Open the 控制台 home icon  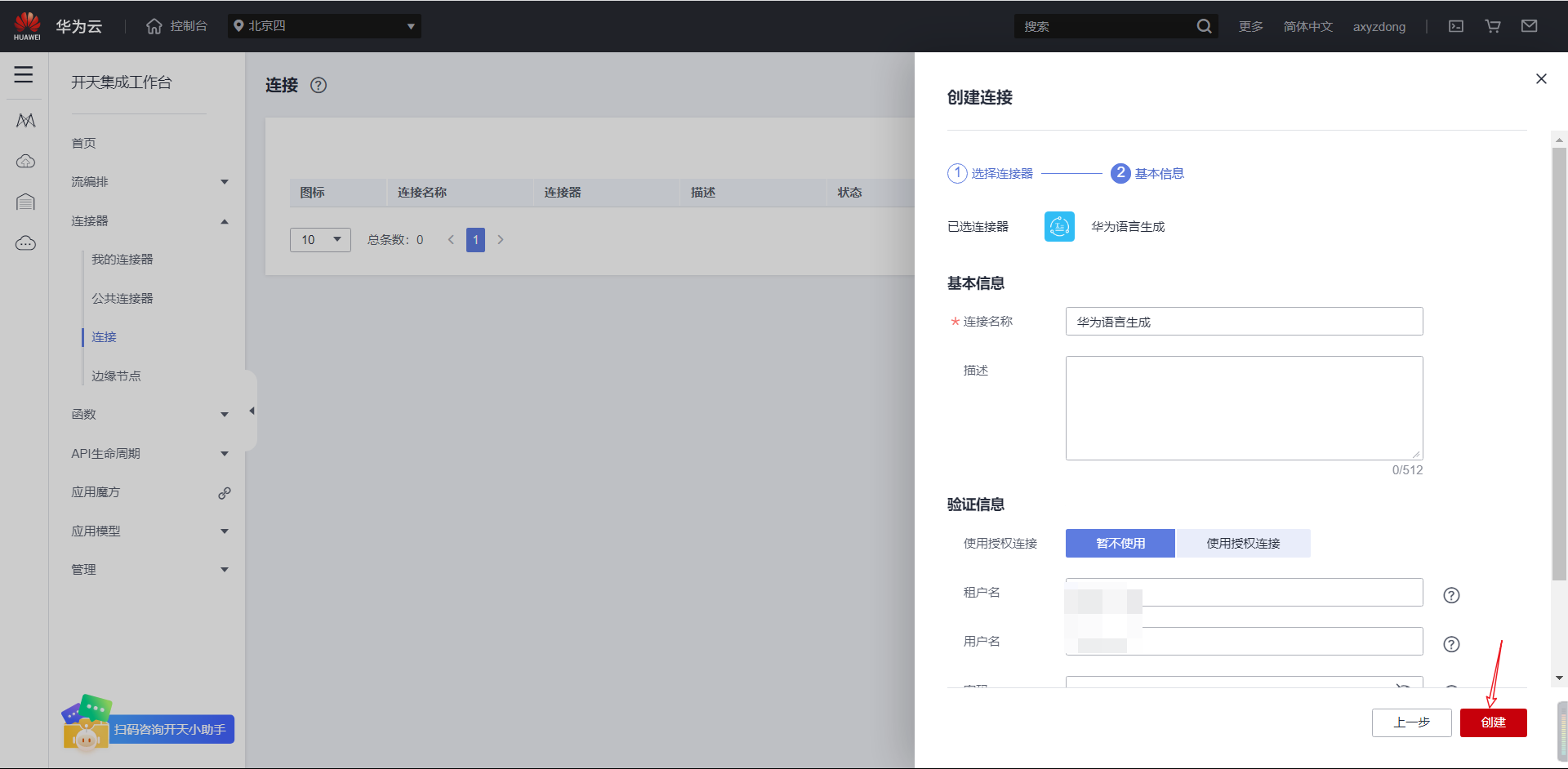click(154, 26)
